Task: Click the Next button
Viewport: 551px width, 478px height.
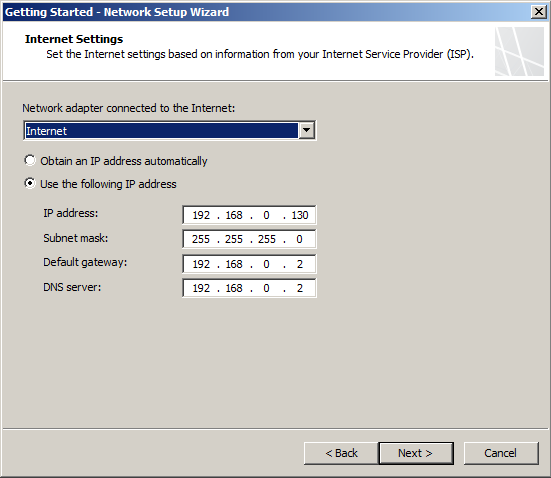Action: [416, 453]
